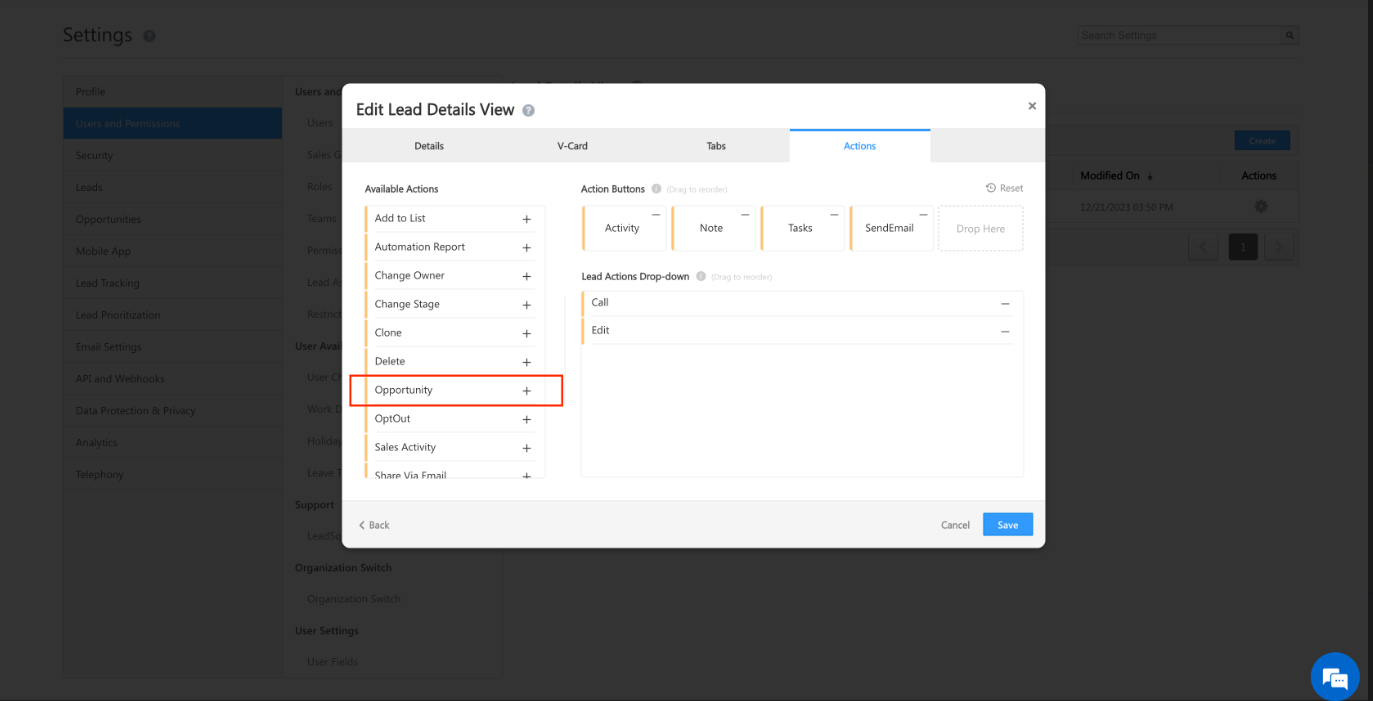Click Cancel in the dialog
Image resolution: width=1373 pixels, height=701 pixels.
(x=955, y=525)
